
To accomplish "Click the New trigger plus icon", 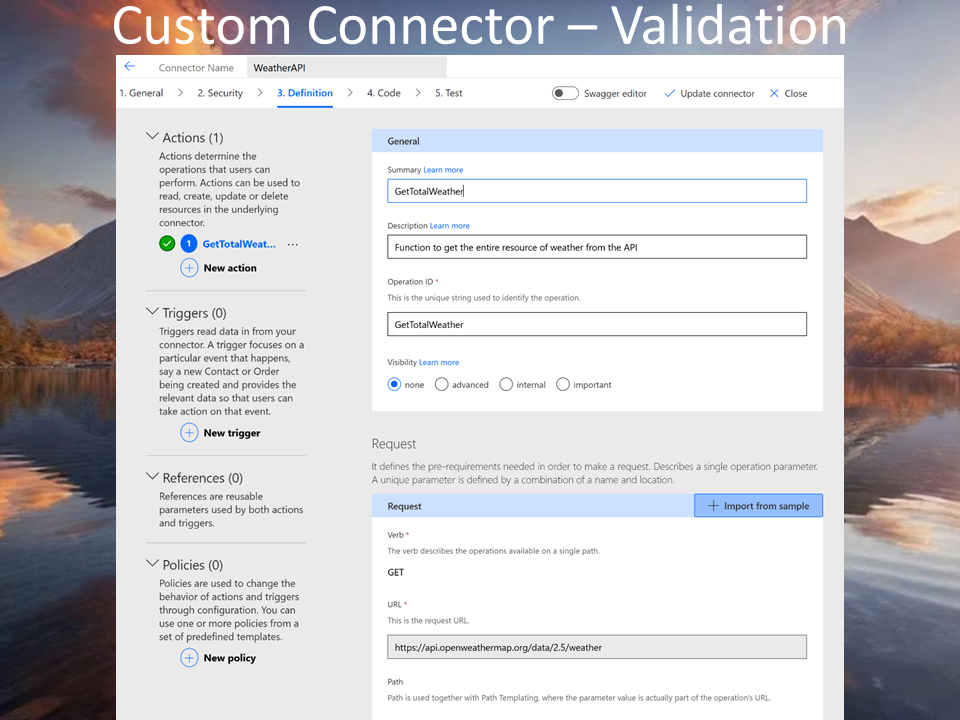I will [189, 433].
